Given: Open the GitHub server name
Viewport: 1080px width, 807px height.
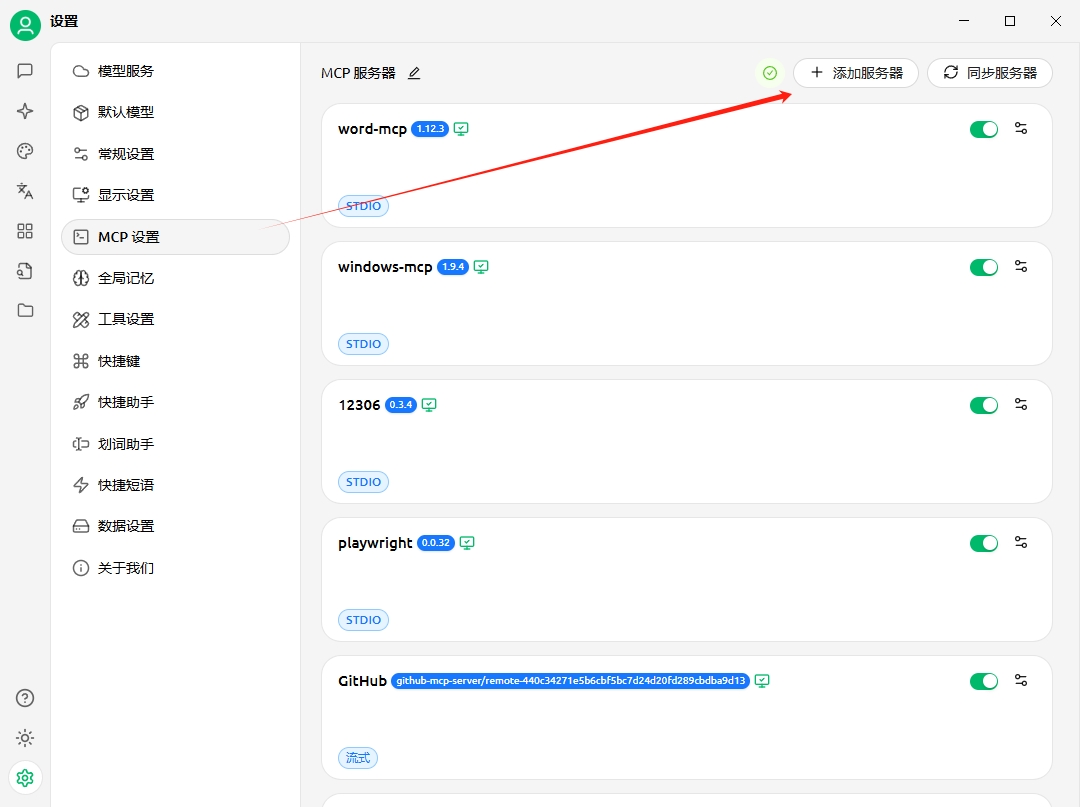Looking at the screenshot, I should pyautogui.click(x=362, y=681).
